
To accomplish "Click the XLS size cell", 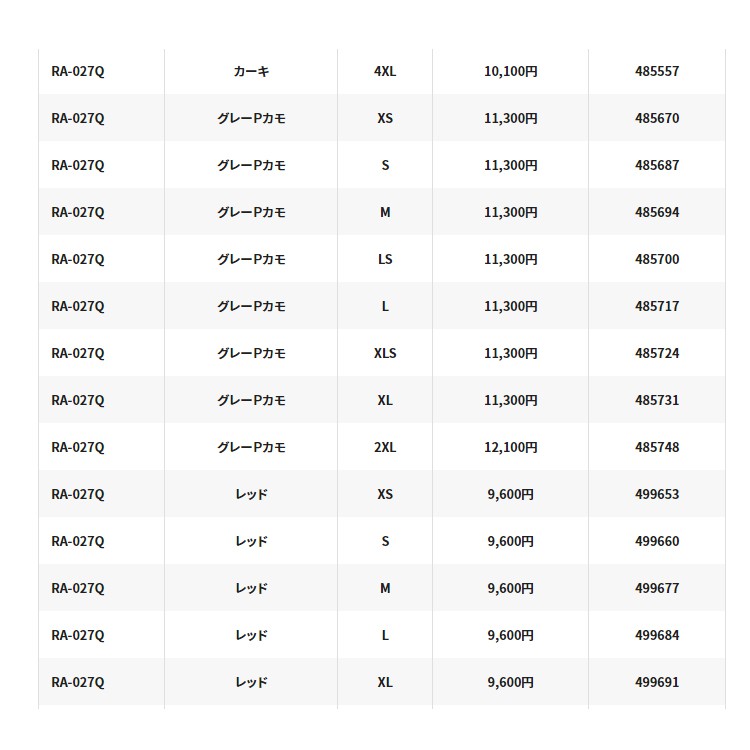I will click(x=385, y=353).
